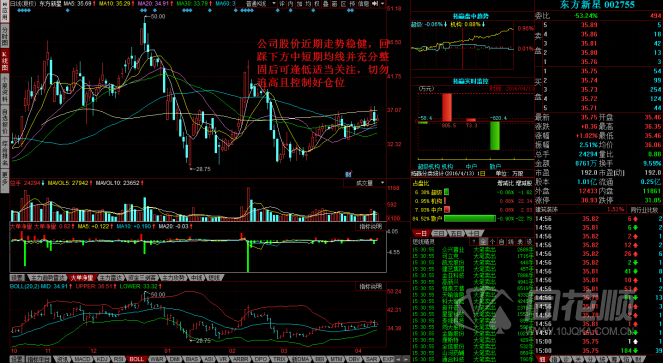Click the 信息 button in chart toolbar

click(x=363, y=3)
